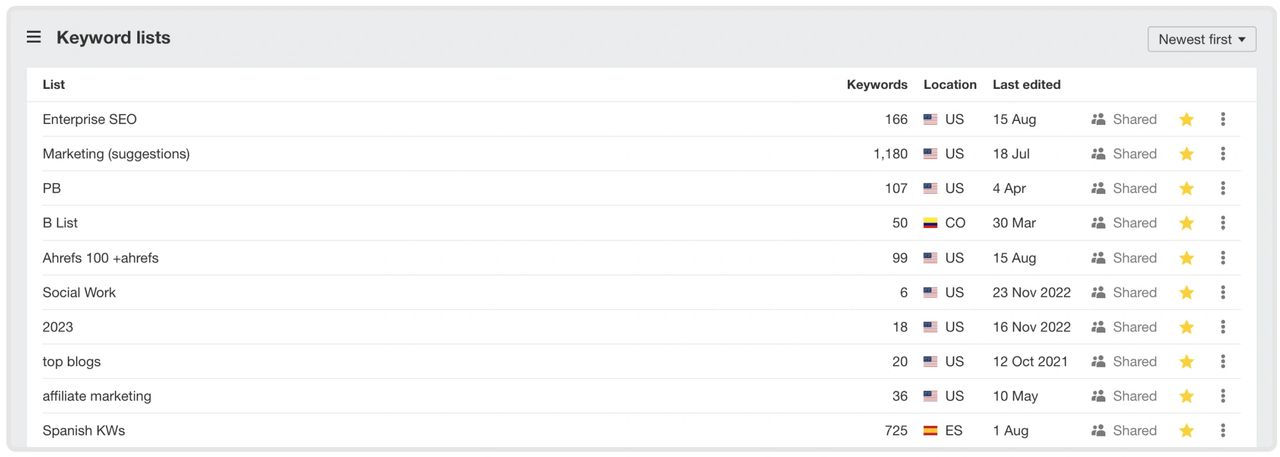Click three-dot menu for B List row
Screen dimensions: 1280x457
coord(1222,223)
